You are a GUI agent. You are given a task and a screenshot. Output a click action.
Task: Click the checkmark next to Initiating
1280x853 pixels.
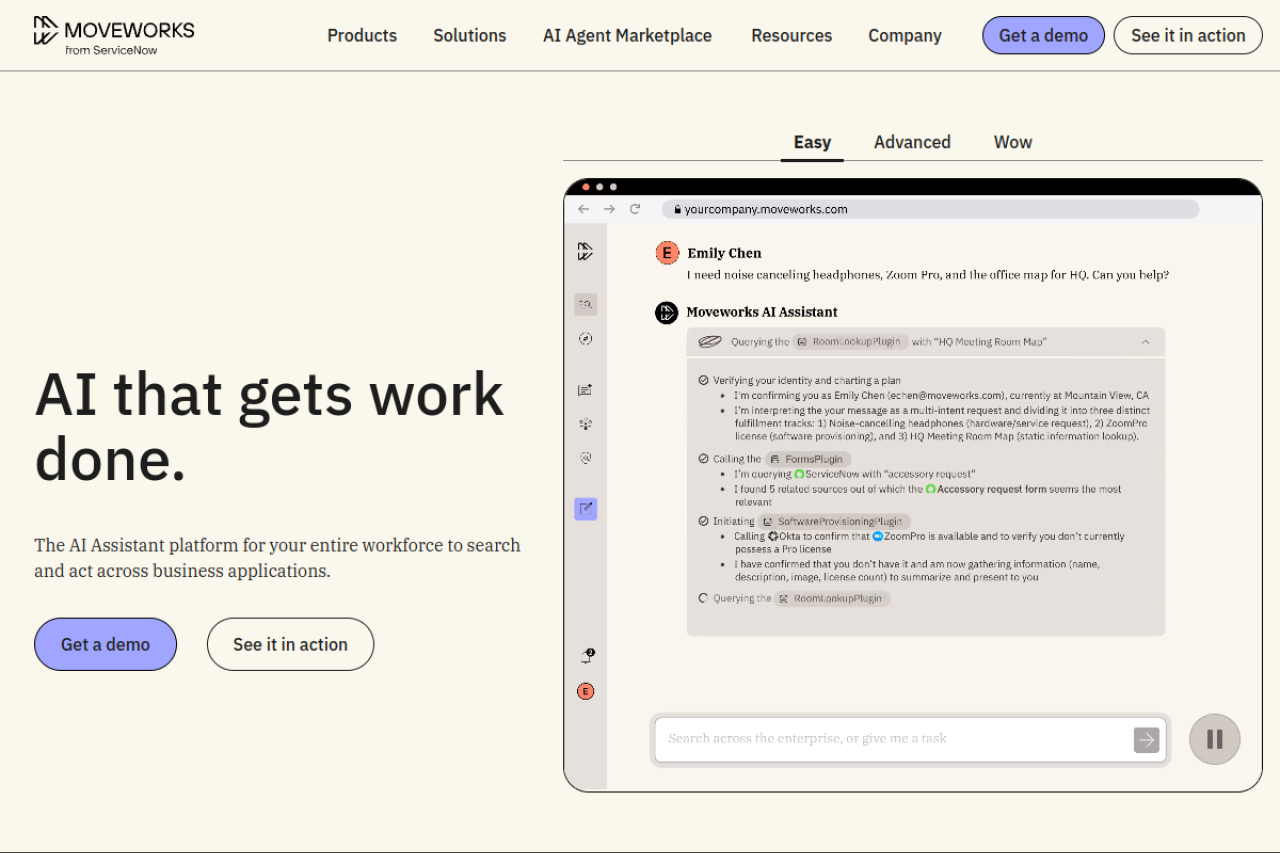tap(703, 522)
